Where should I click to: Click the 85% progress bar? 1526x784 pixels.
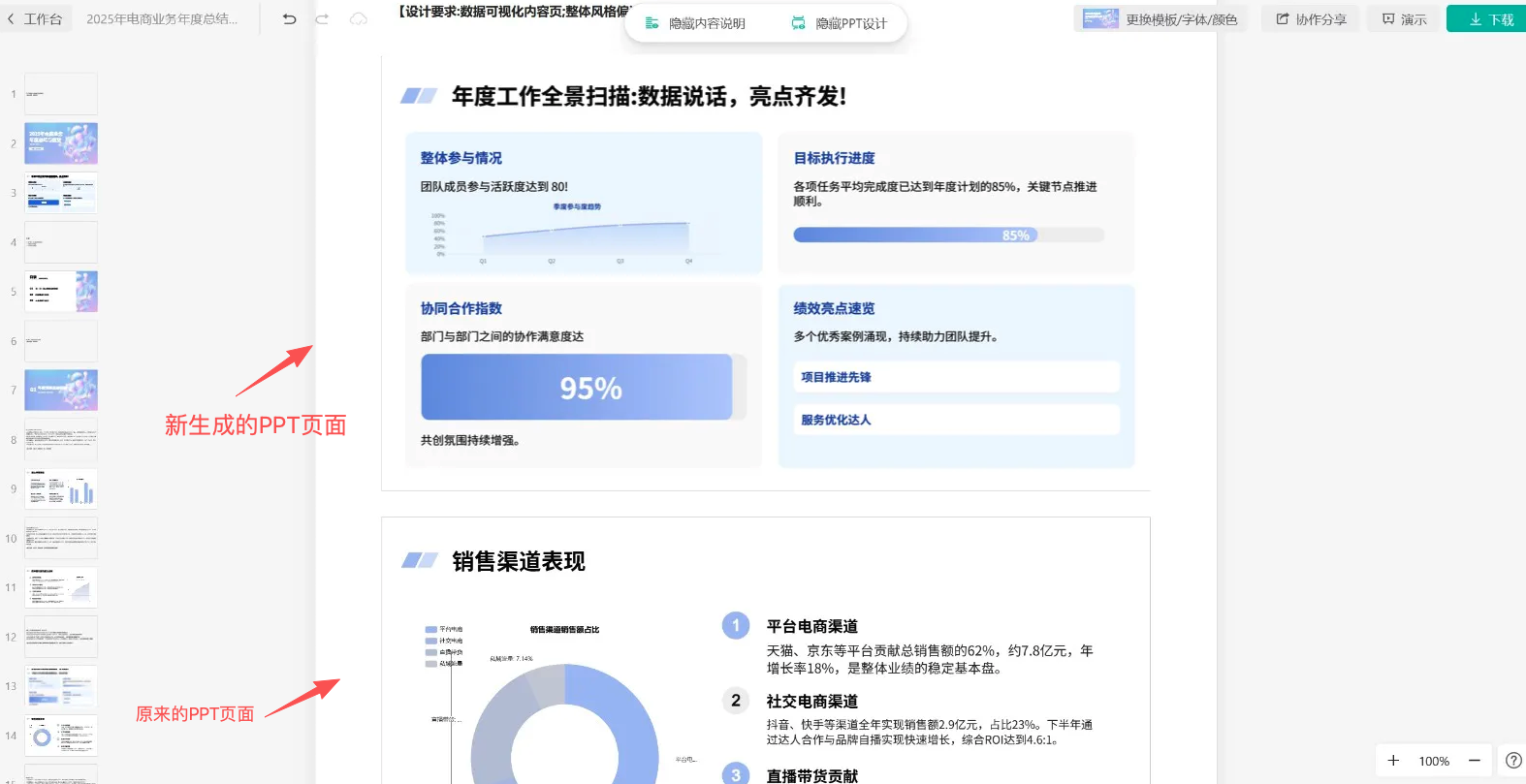pos(948,235)
